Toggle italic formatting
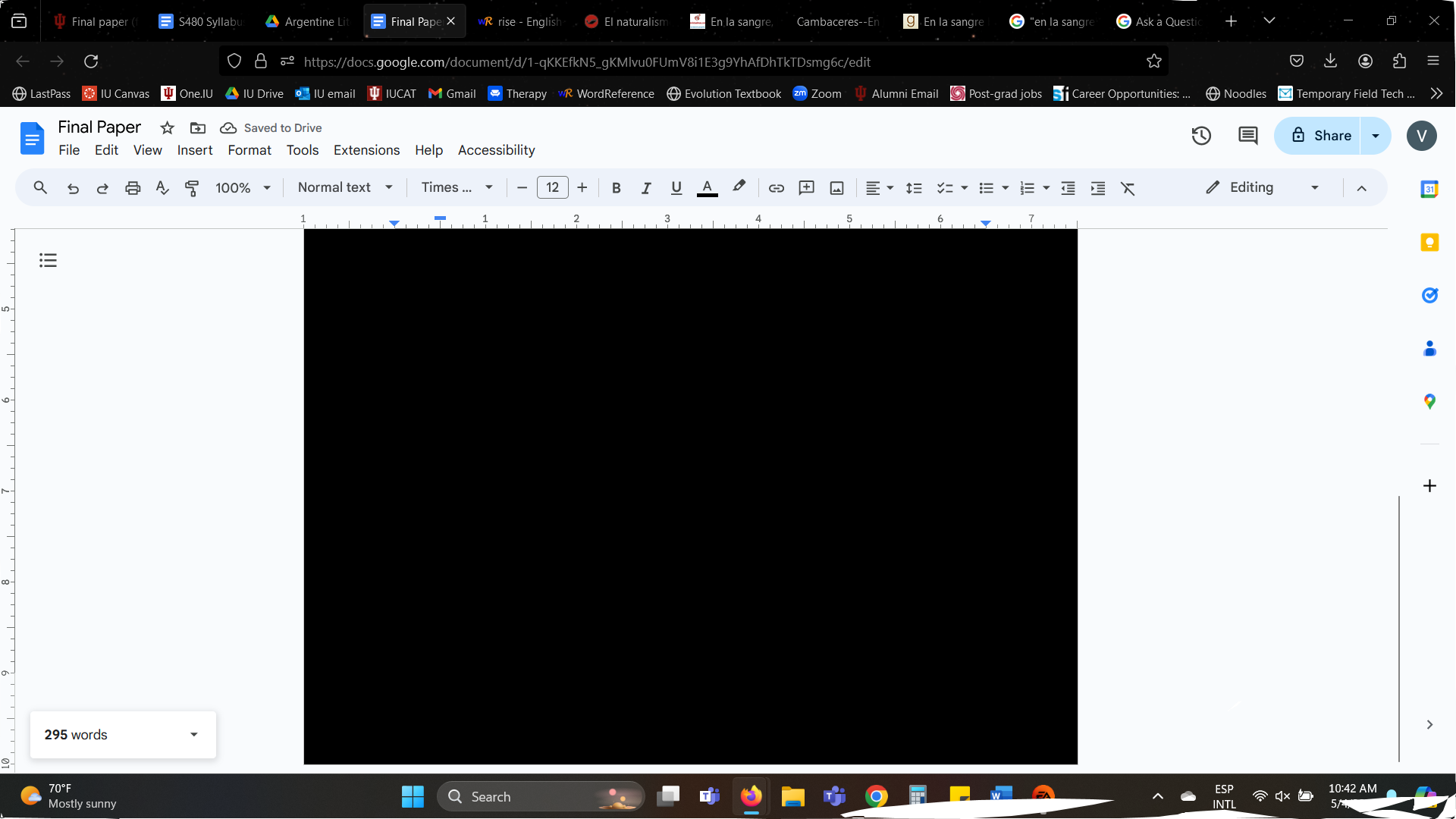Image resolution: width=1456 pixels, height=819 pixels. click(645, 188)
